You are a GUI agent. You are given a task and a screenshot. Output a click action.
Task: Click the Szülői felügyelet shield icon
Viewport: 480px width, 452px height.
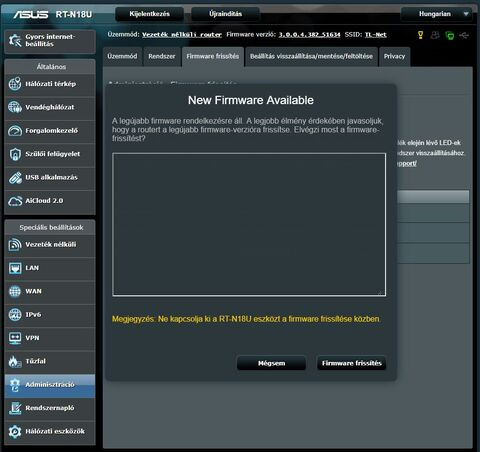[x=15, y=154]
